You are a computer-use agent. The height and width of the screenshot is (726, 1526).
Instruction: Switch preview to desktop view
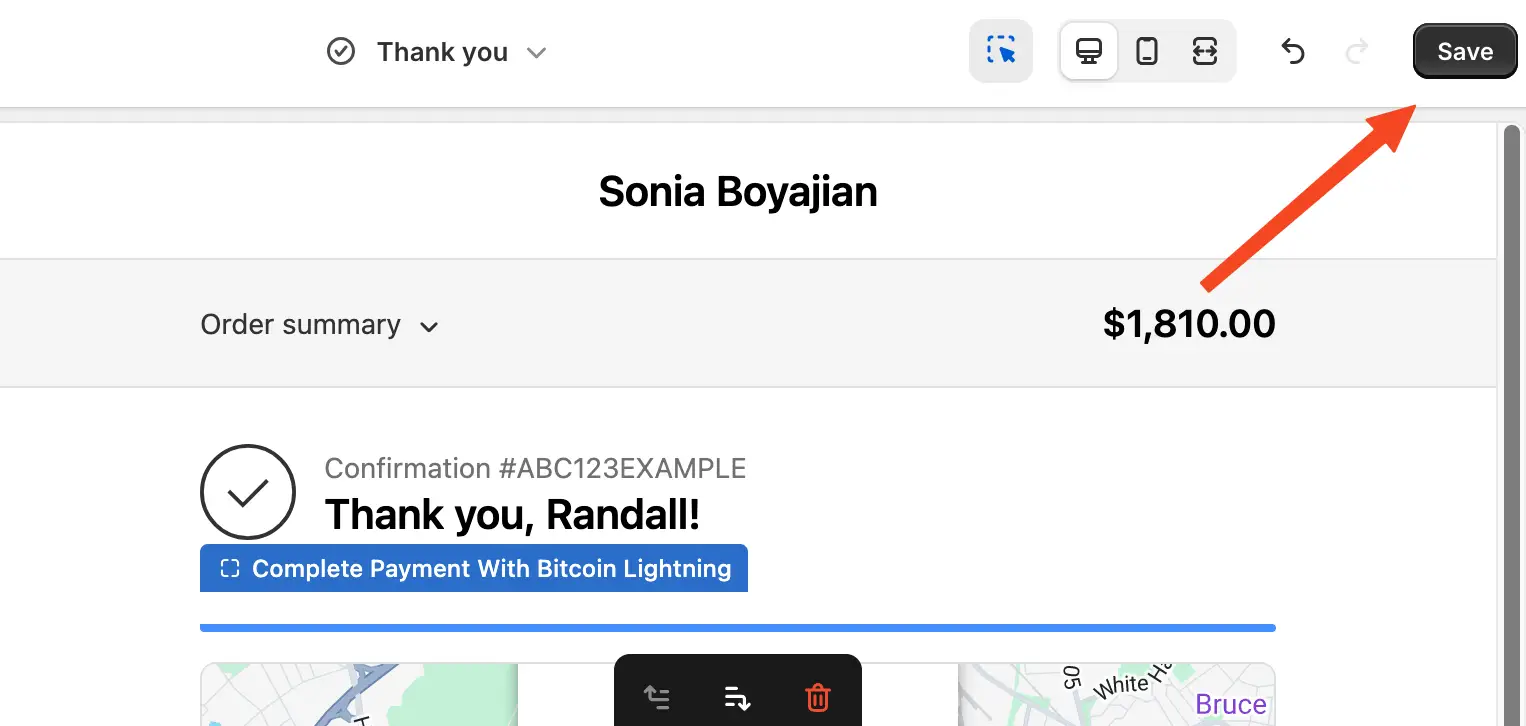pos(1088,50)
